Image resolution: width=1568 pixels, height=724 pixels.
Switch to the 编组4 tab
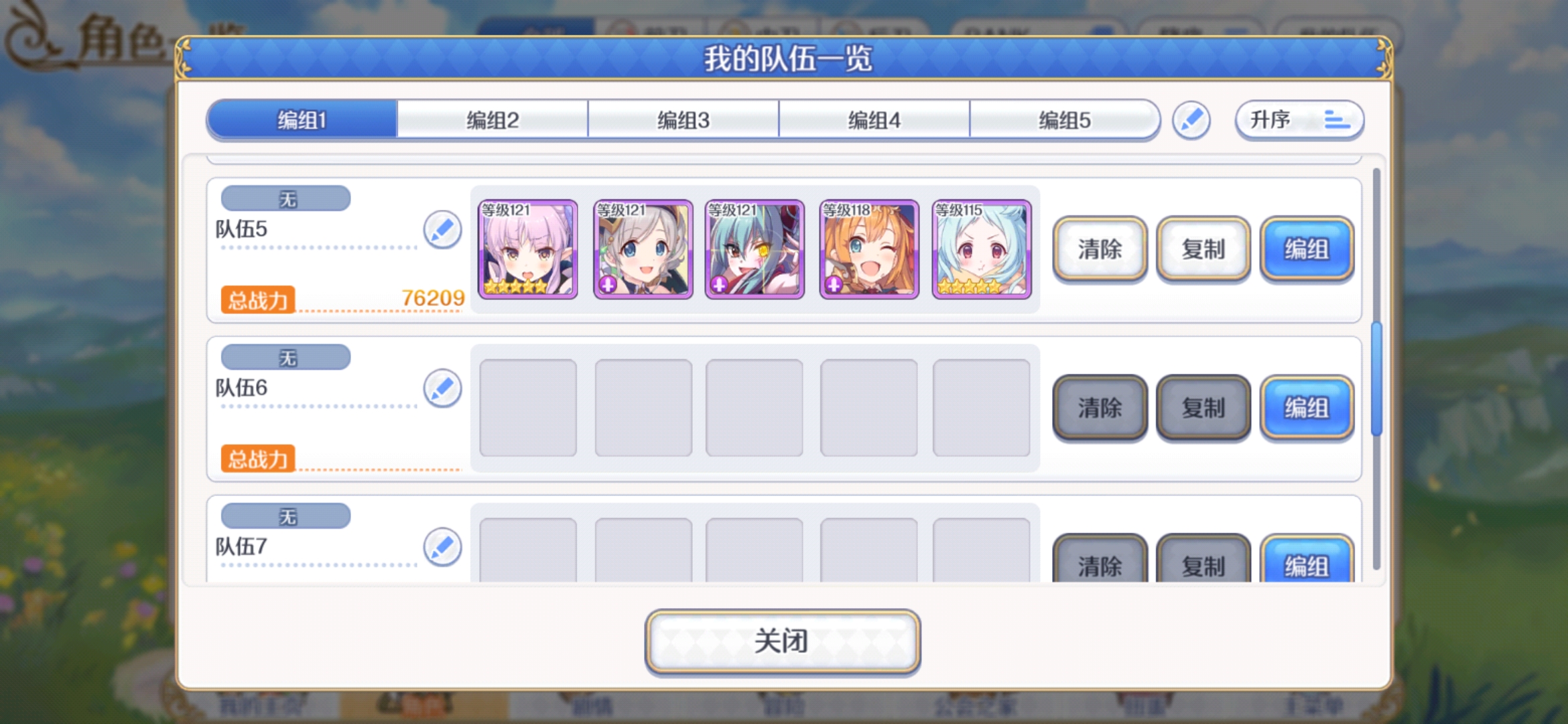pos(874,120)
